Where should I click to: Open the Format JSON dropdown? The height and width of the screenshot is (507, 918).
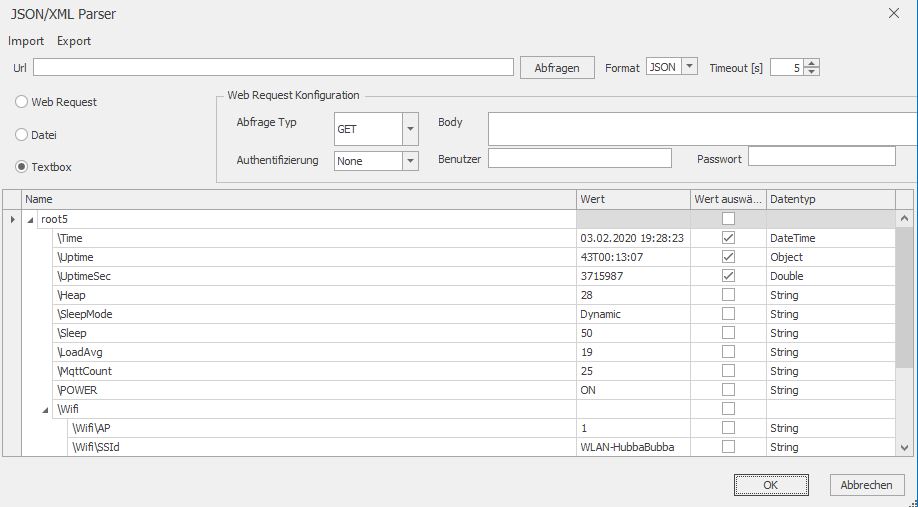(x=690, y=67)
